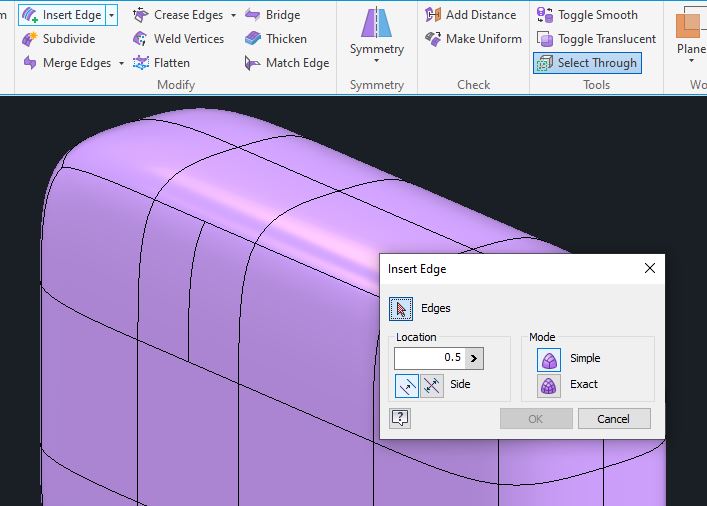The width and height of the screenshot is (707, 506).
Task: Click the Edges selection arrow button
Action: click(401, 309)
